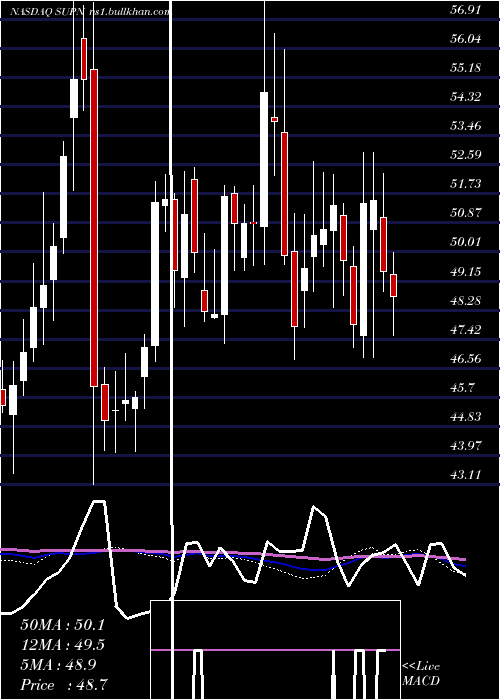
Task: Click the 50.01 price axis label
Action: (x=466, y=242)
